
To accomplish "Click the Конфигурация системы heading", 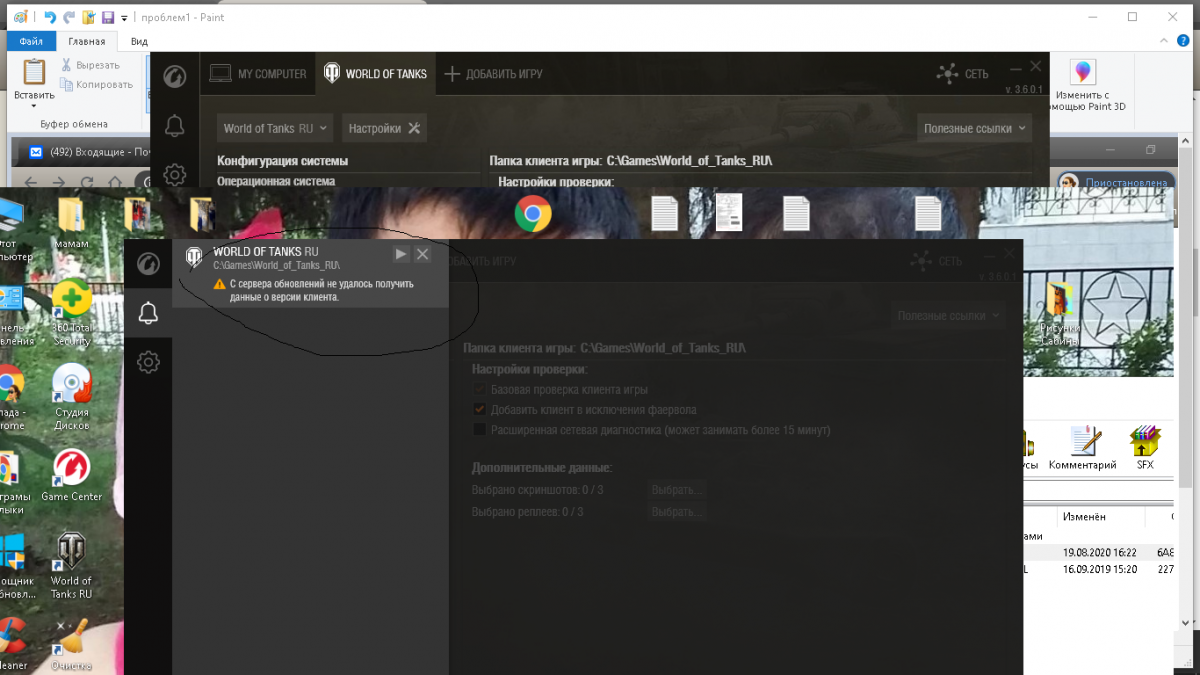I will pyautogui.click(x=283, y=161).
